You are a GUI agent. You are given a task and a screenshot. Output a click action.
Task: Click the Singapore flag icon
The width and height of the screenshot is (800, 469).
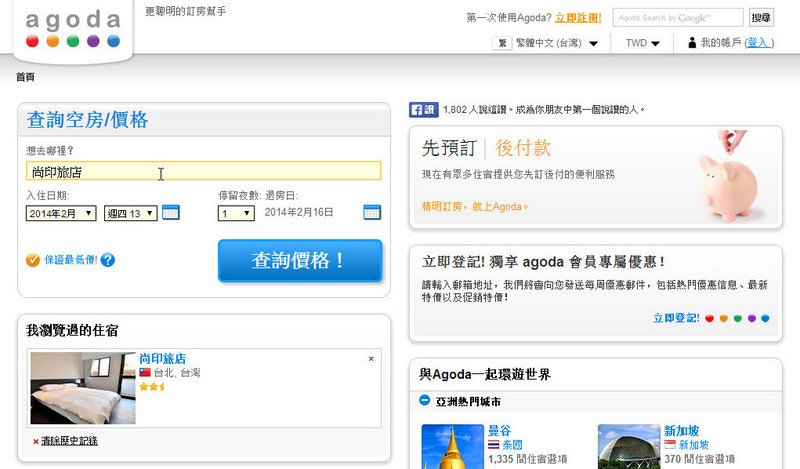tap(669, 445)
